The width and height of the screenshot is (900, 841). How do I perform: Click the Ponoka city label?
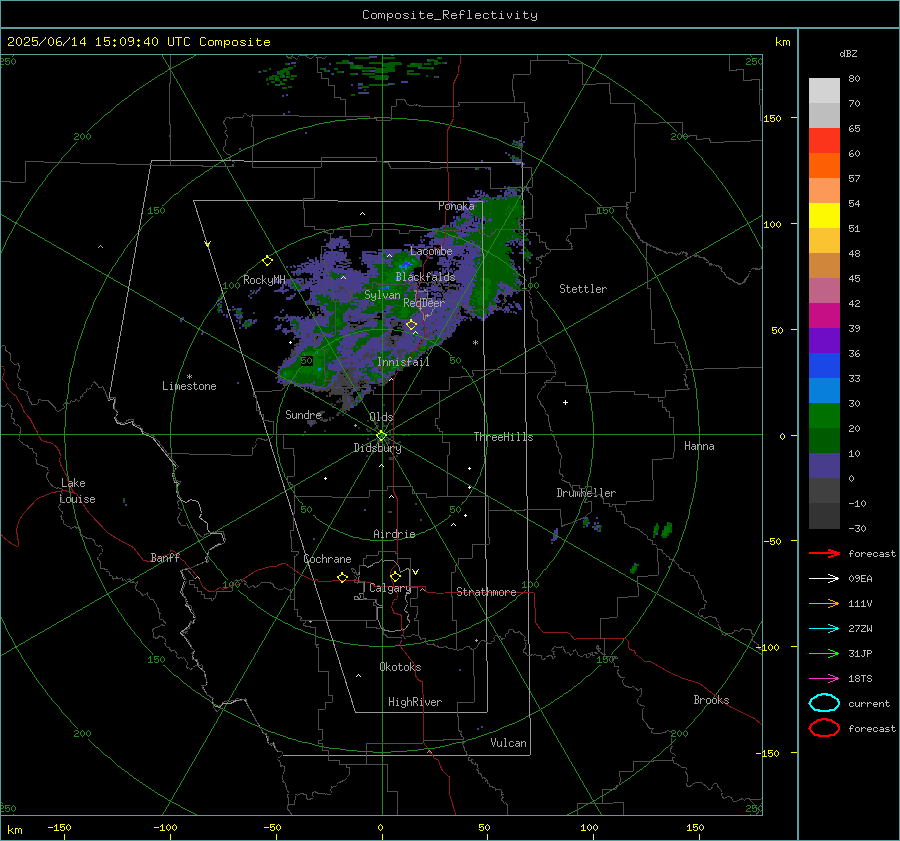[x=456, y=206]
